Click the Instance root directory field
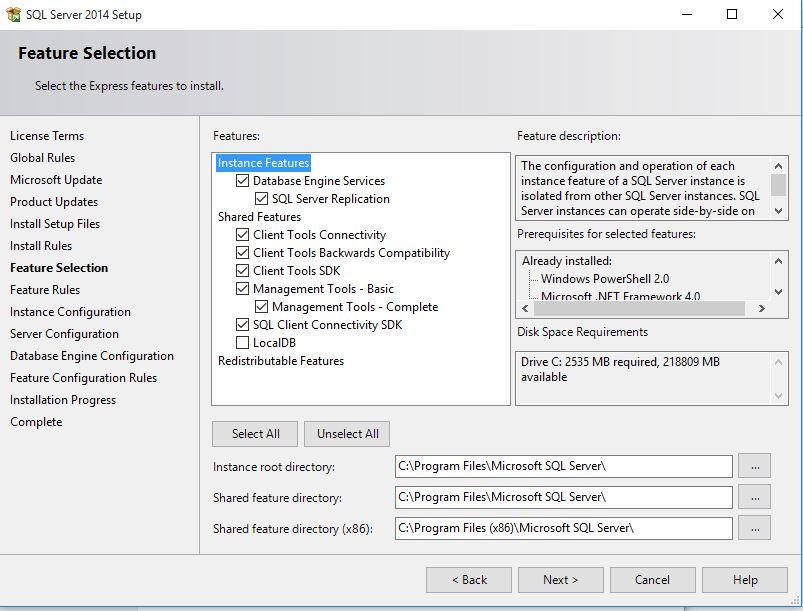 pyautogui.click(x=563, y=466)
